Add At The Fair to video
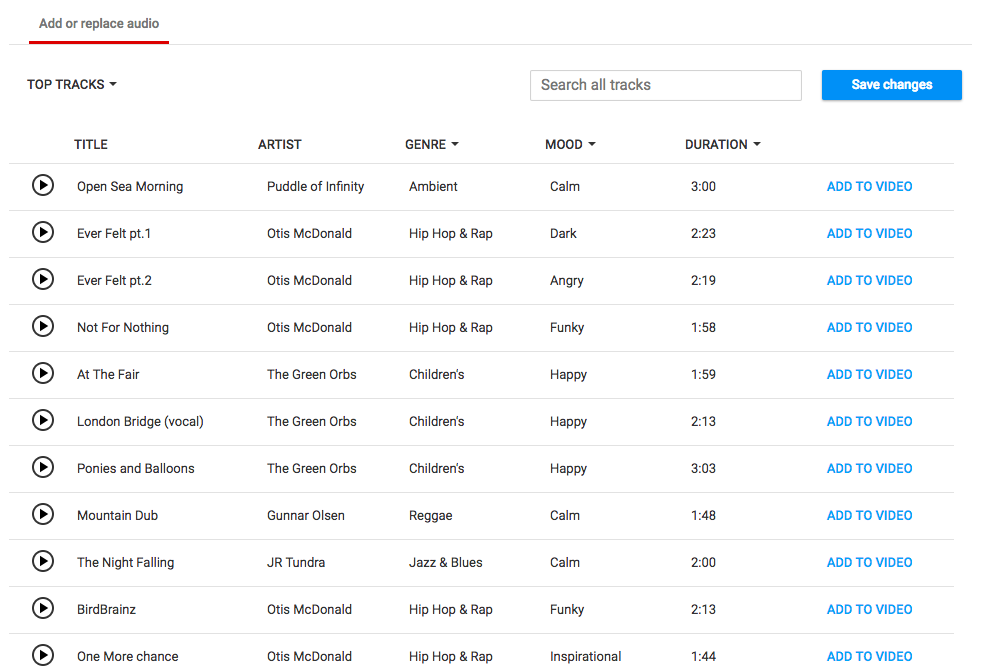The width and height of the screenshot is (989, 671). pyautogui.click(x=869, y=375)
